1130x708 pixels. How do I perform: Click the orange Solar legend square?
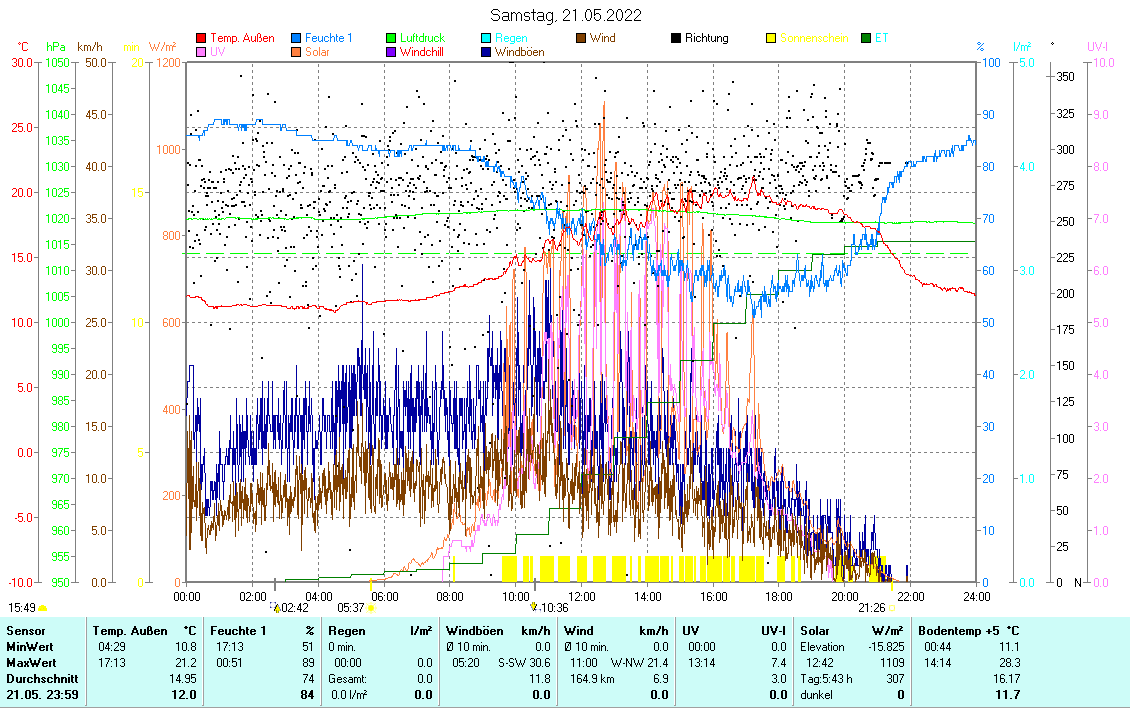[x=297, y=52]
